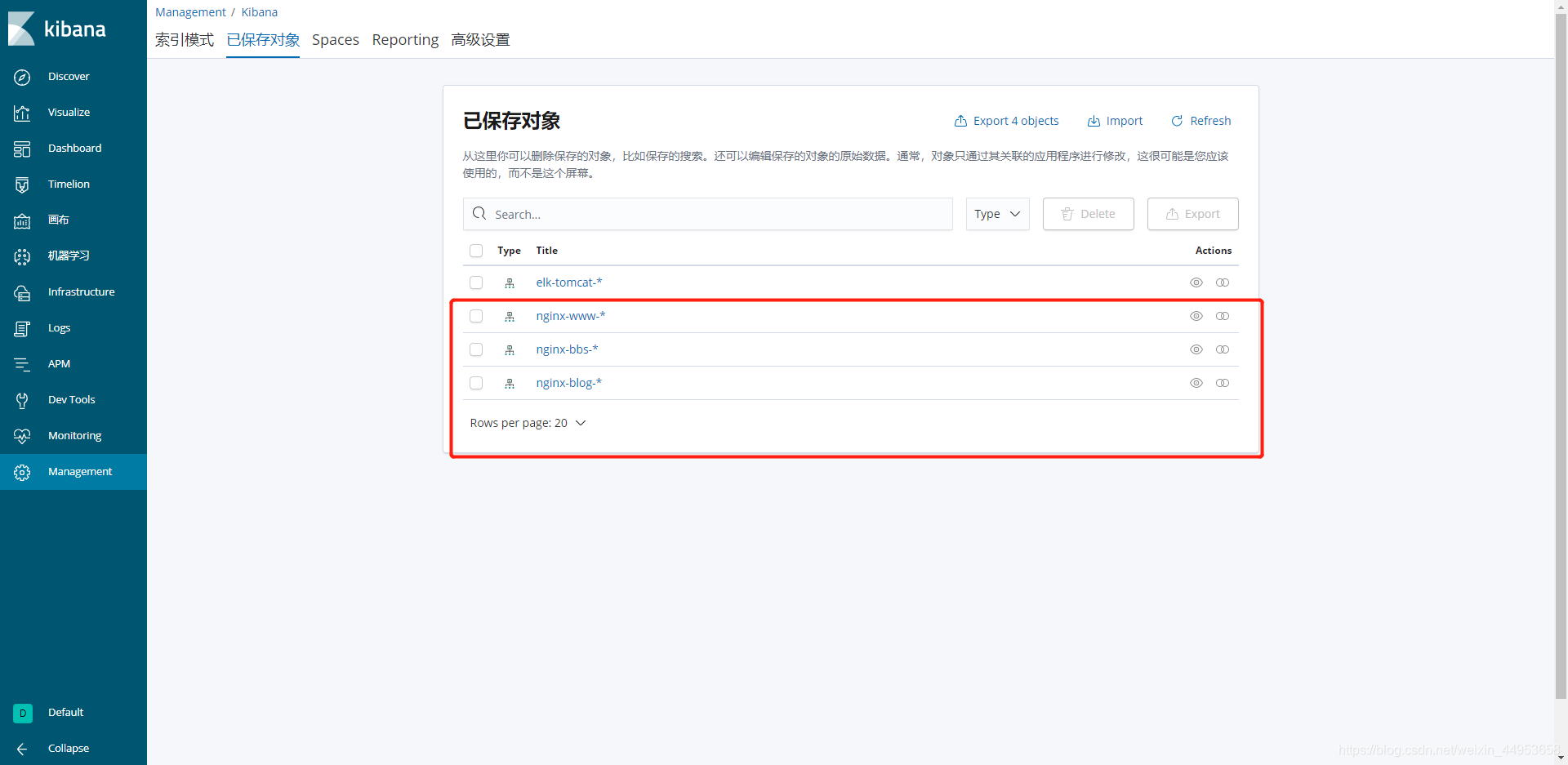Image resolution: width=1568 pixels, height=765 pixels.
Task: Open the APM icon in sidebar
Action: pyautogui.click(x=22, y=364)
